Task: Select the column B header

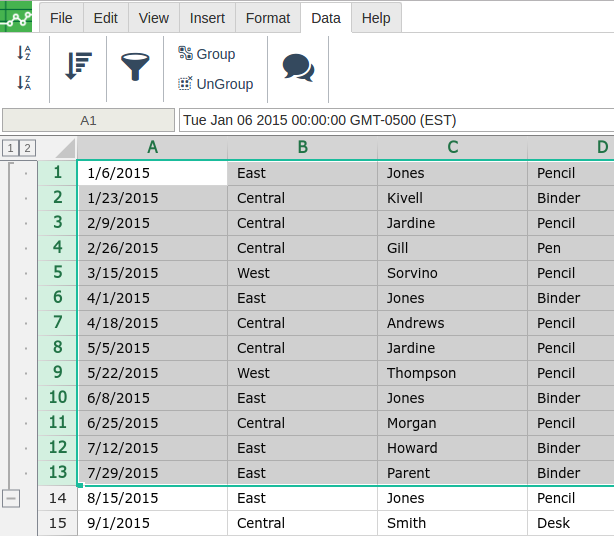Action: pyautogui.click(x=302, y=148)
